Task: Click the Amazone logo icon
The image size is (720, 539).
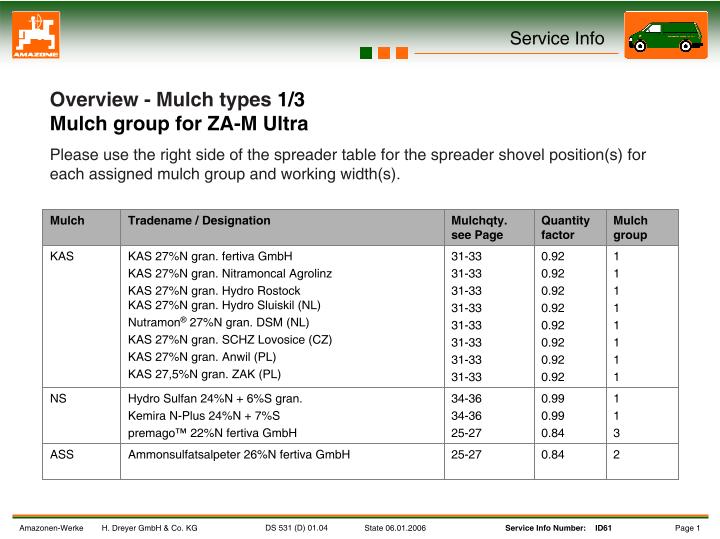Action: [x=36, y=35]
